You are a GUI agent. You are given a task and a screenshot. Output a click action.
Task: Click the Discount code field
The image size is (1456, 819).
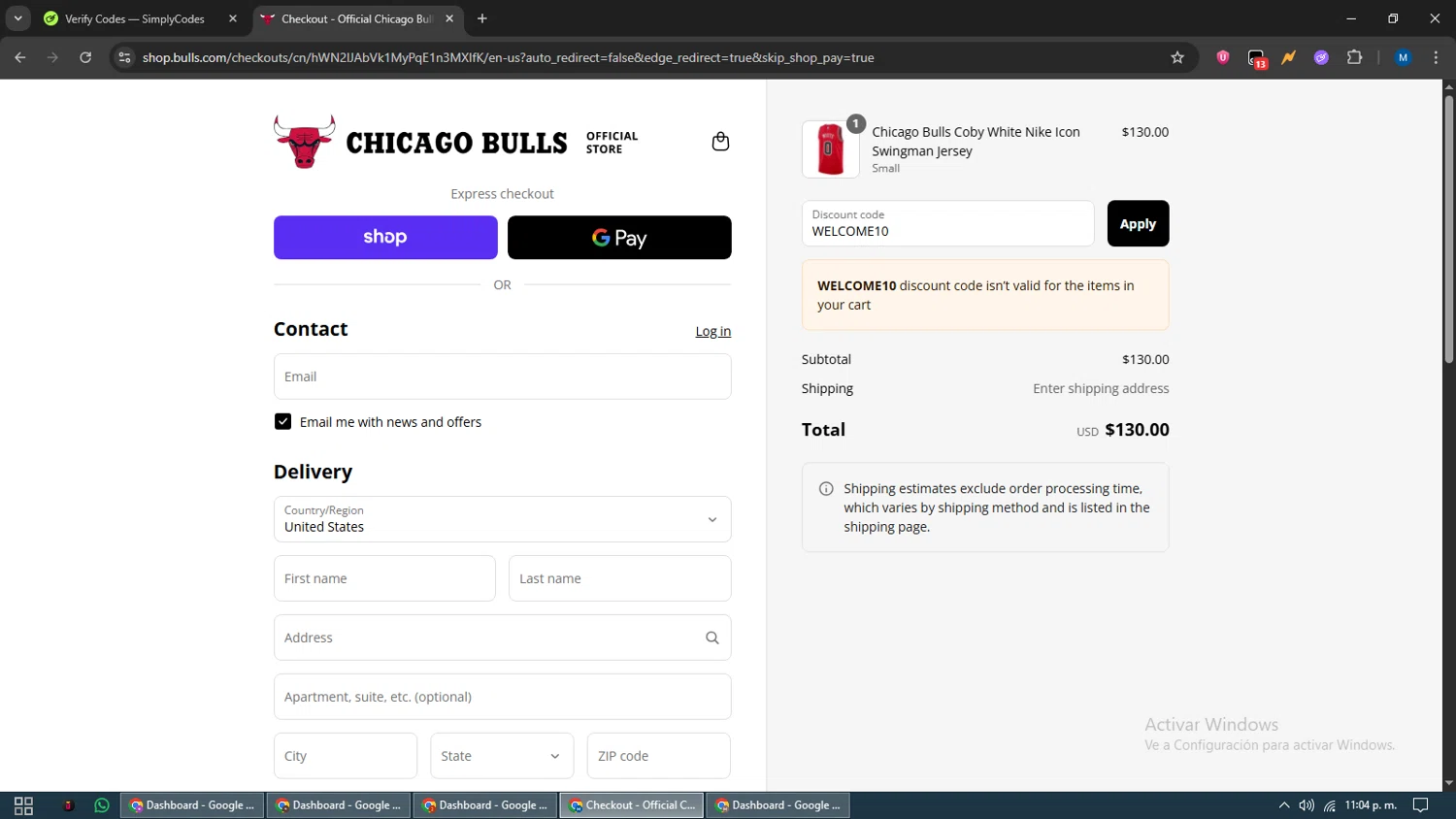pyautogui.click(x=947, y=223)
